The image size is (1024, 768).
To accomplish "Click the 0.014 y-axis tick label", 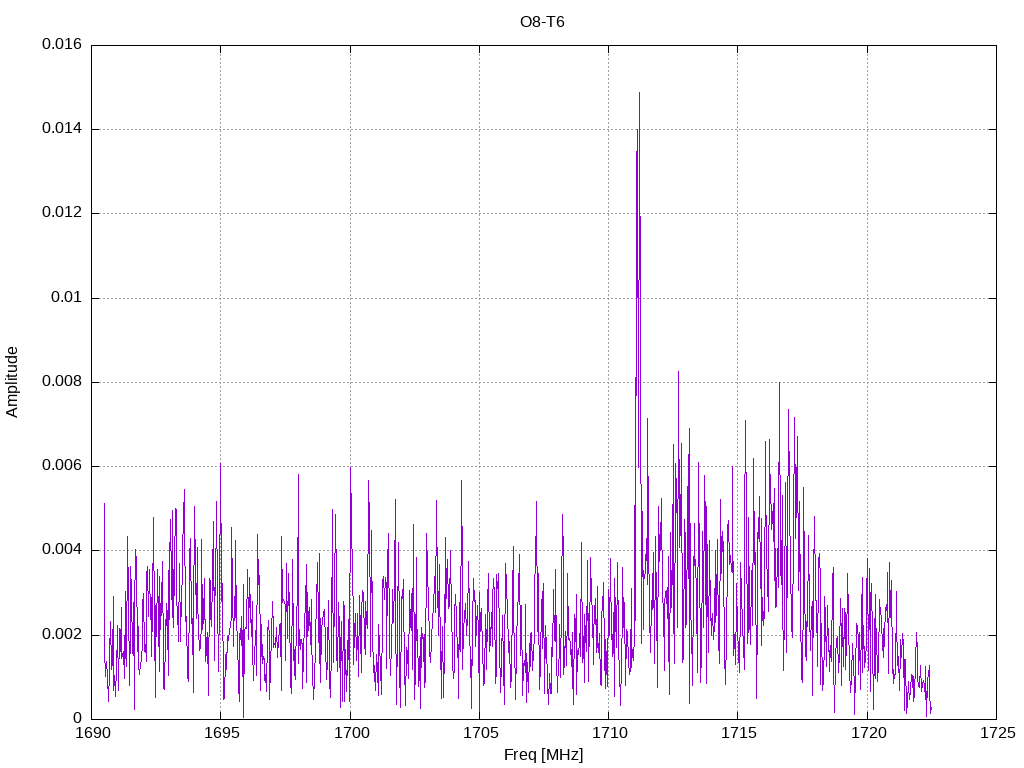I will [62, 129].
